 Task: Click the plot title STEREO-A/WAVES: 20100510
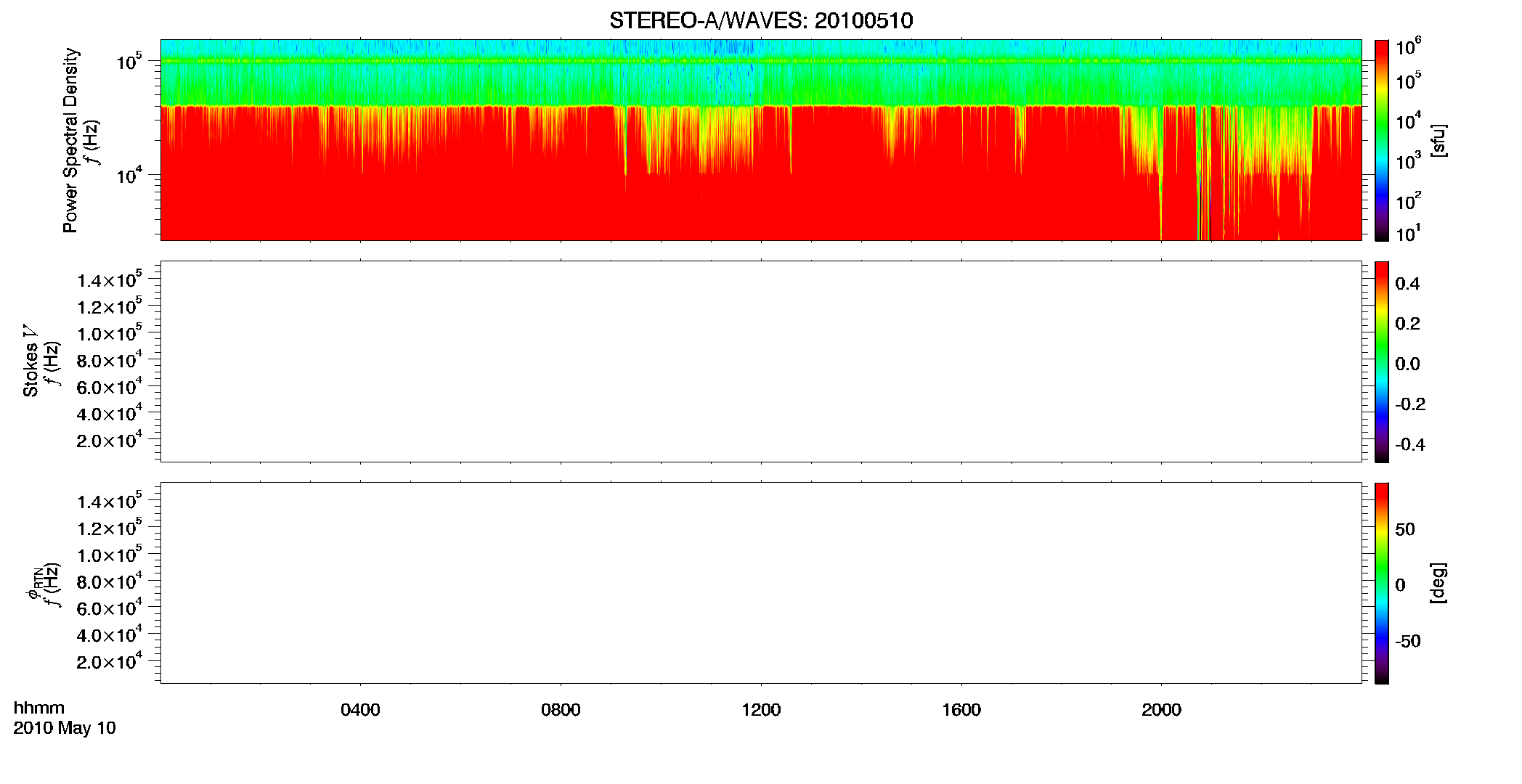click(761, 20)
